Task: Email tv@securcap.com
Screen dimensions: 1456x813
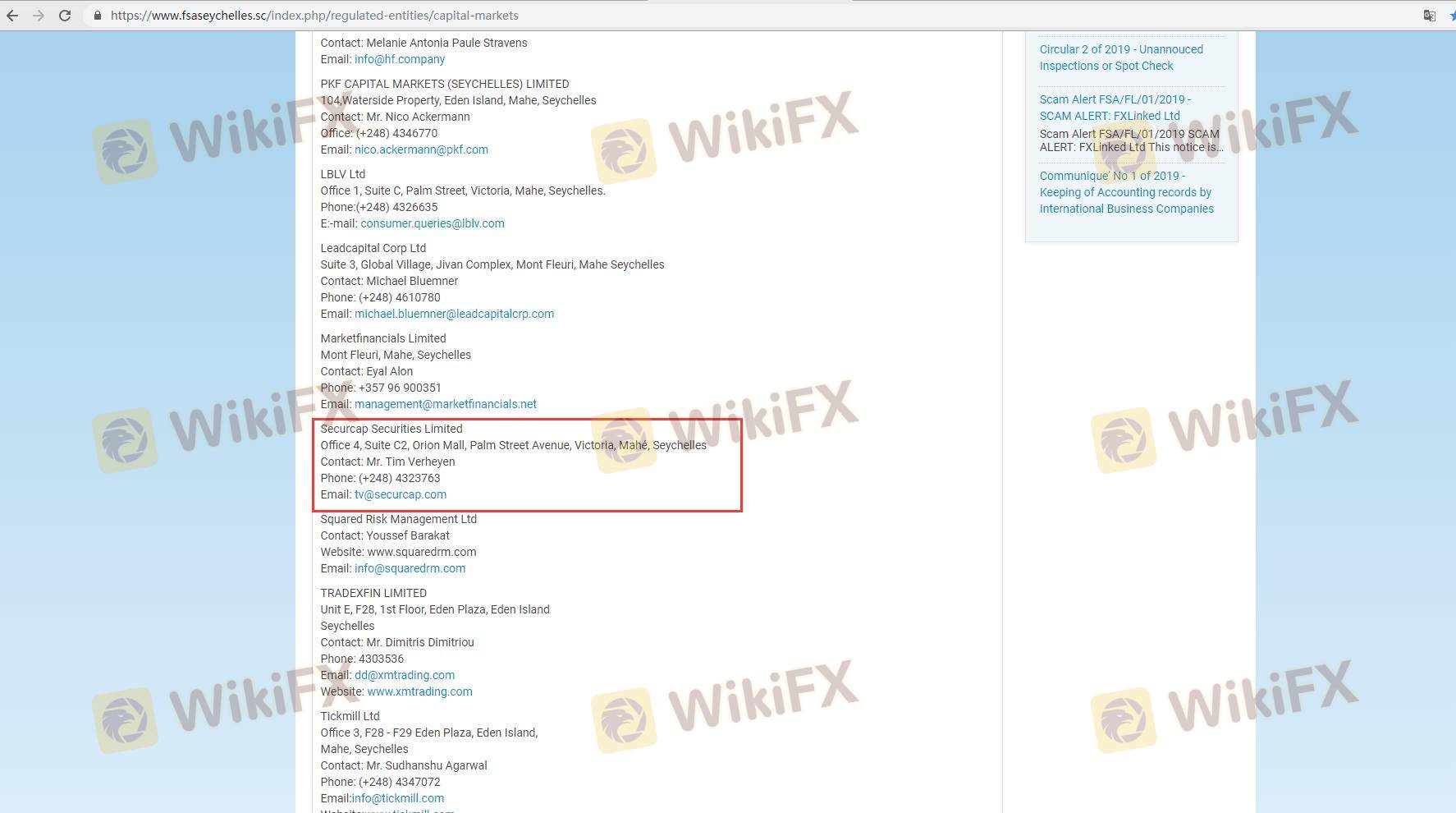Action: point(401,494)
